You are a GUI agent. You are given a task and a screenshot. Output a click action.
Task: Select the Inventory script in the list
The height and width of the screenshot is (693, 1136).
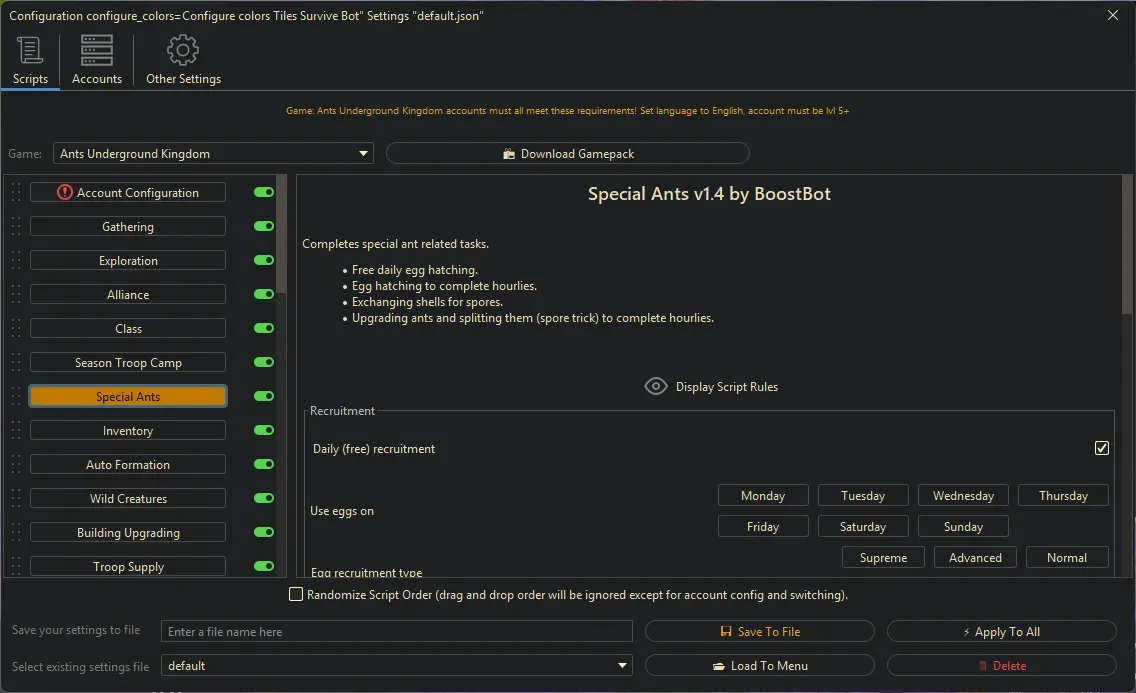(128, 431)
